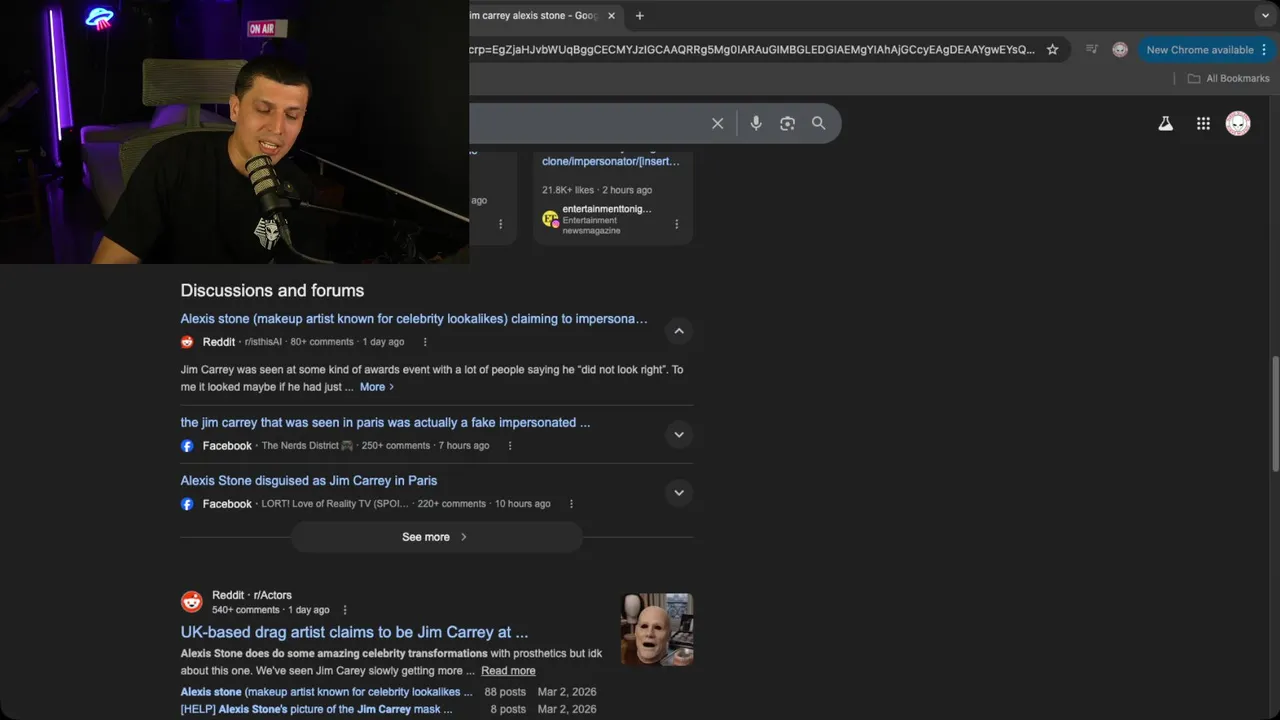Click See more discussions button

(436, 537)
